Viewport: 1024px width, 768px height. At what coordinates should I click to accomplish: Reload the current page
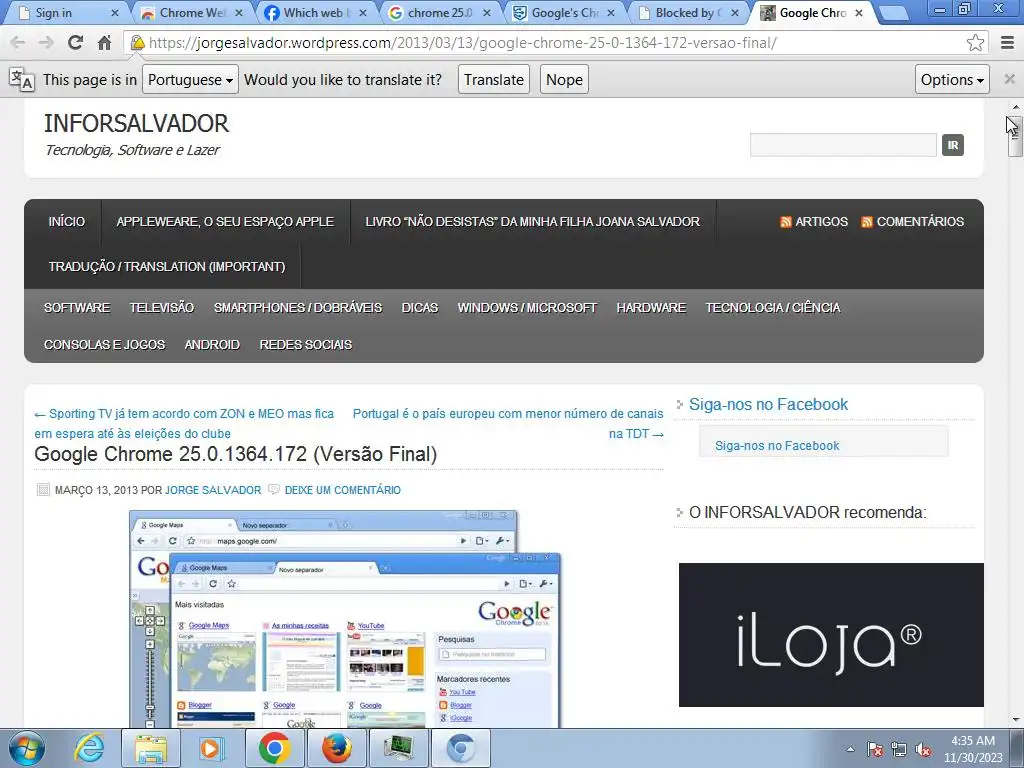click(75, 43)
